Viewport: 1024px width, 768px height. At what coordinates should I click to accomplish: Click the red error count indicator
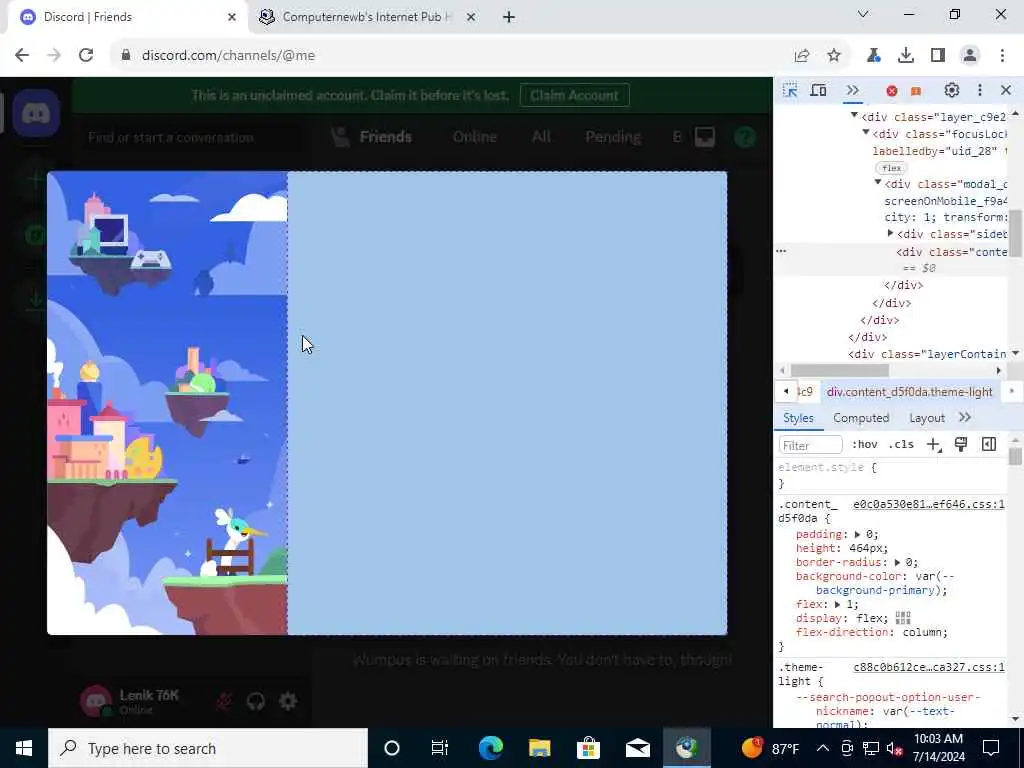point(891,91)
